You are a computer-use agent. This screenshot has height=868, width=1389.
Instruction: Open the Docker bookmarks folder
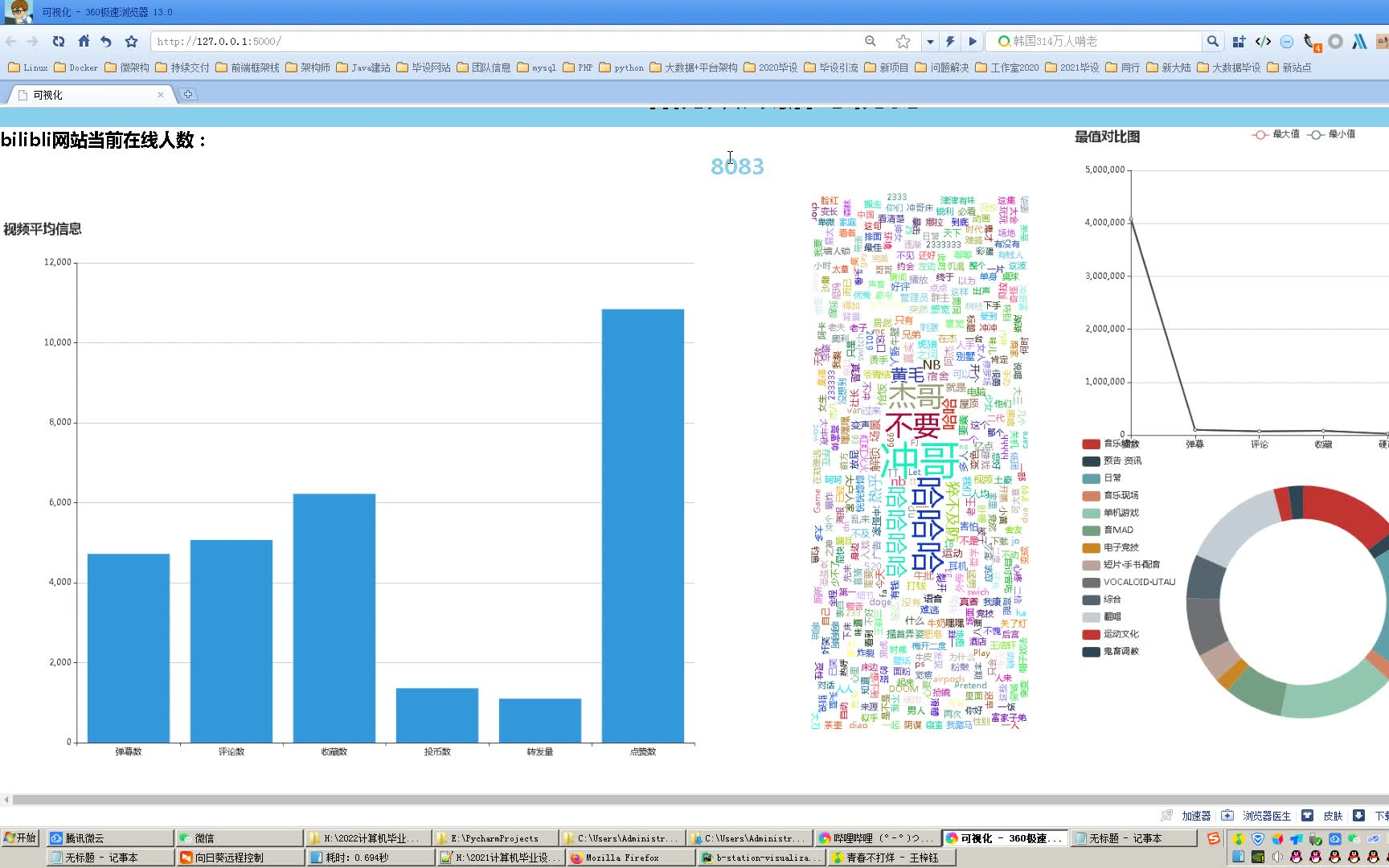coord(76,68)
